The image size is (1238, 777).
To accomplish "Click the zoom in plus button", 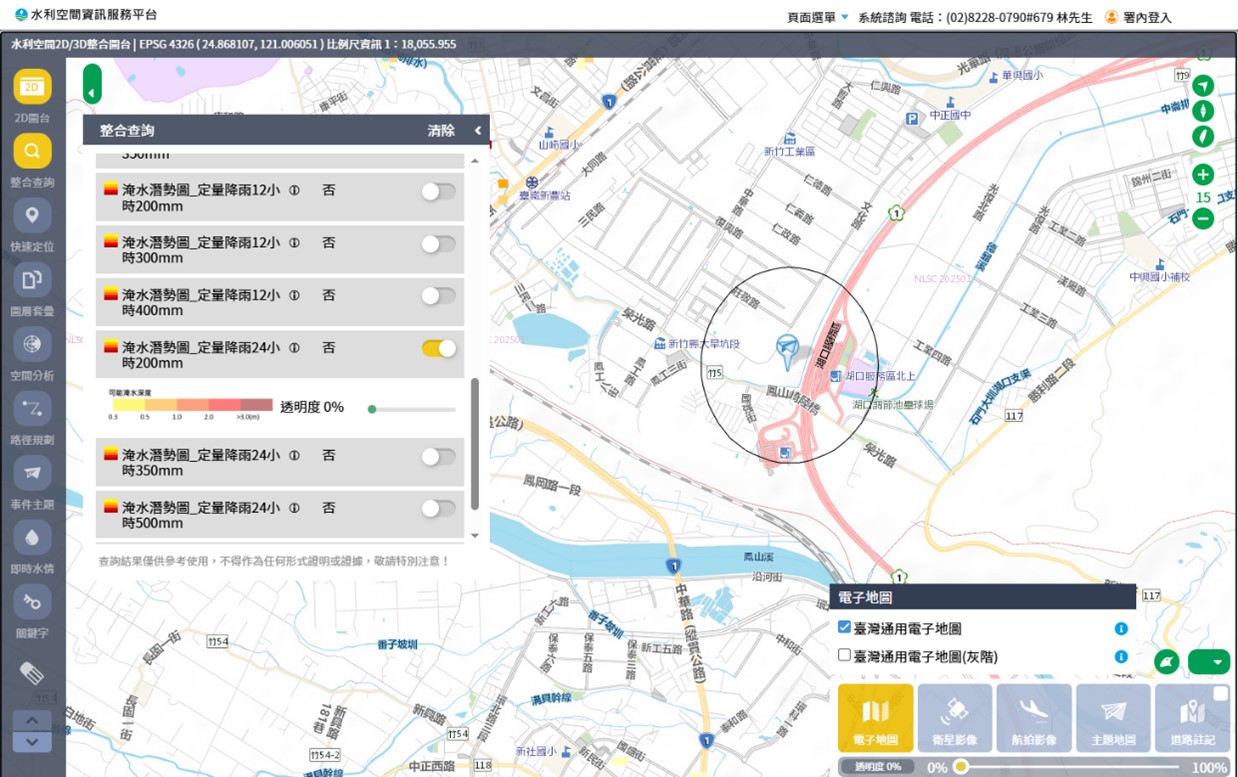I will pos(1203,174).
